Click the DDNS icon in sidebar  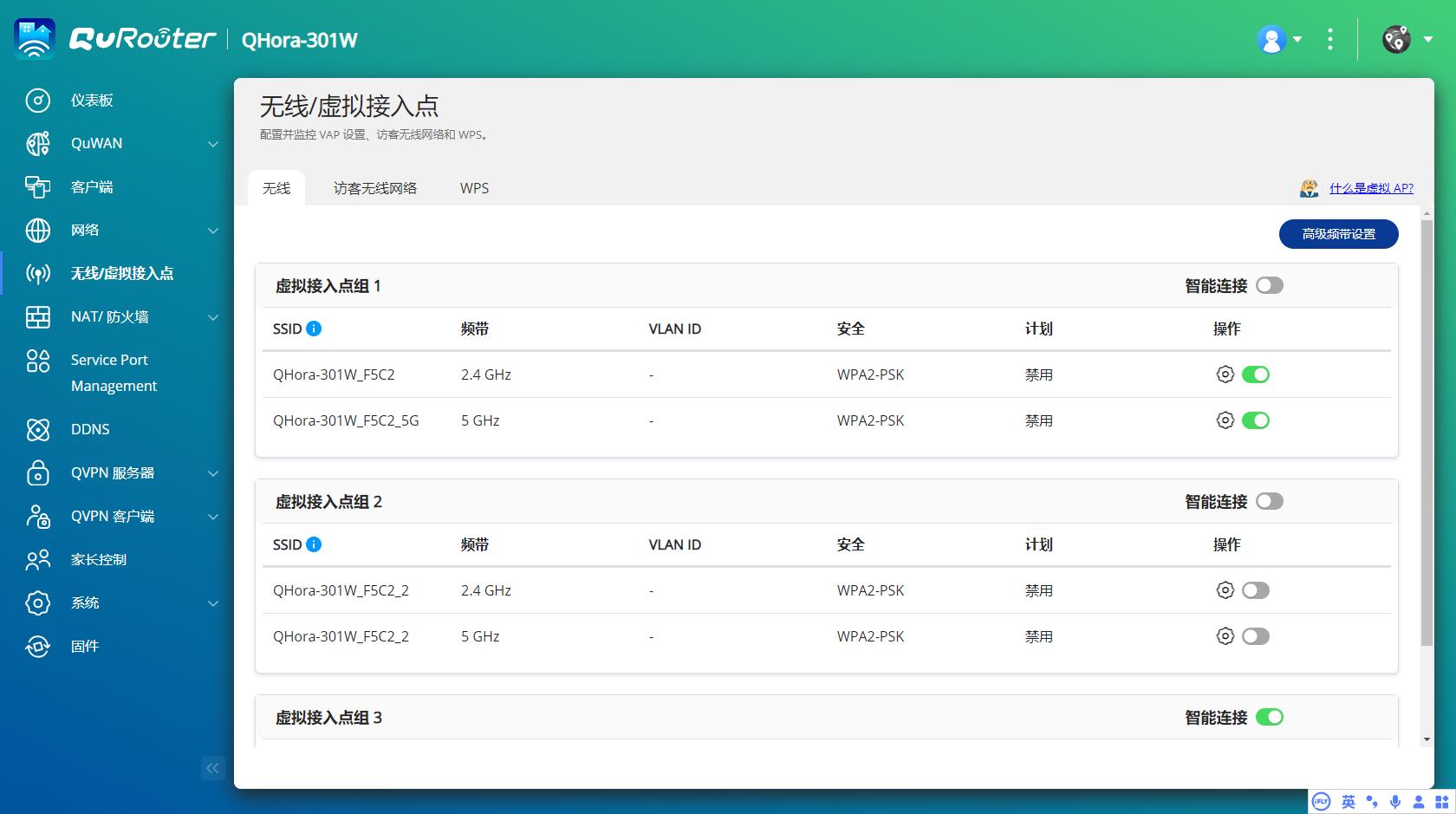click(x=89, y=429)
